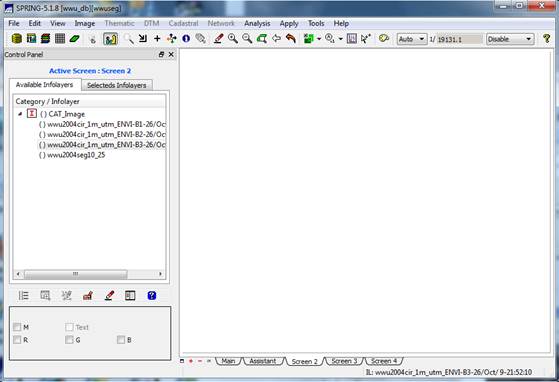Viewport: 559px width, 382px height.
Task: Collapse the CAT_Image tree category
Action: [20, 114]
